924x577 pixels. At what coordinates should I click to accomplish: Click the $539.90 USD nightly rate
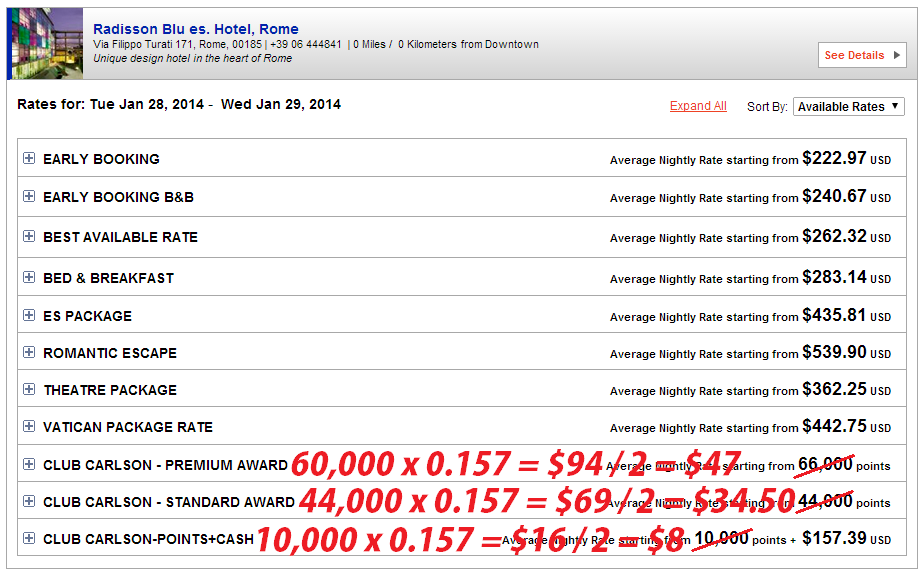[846, 352]
